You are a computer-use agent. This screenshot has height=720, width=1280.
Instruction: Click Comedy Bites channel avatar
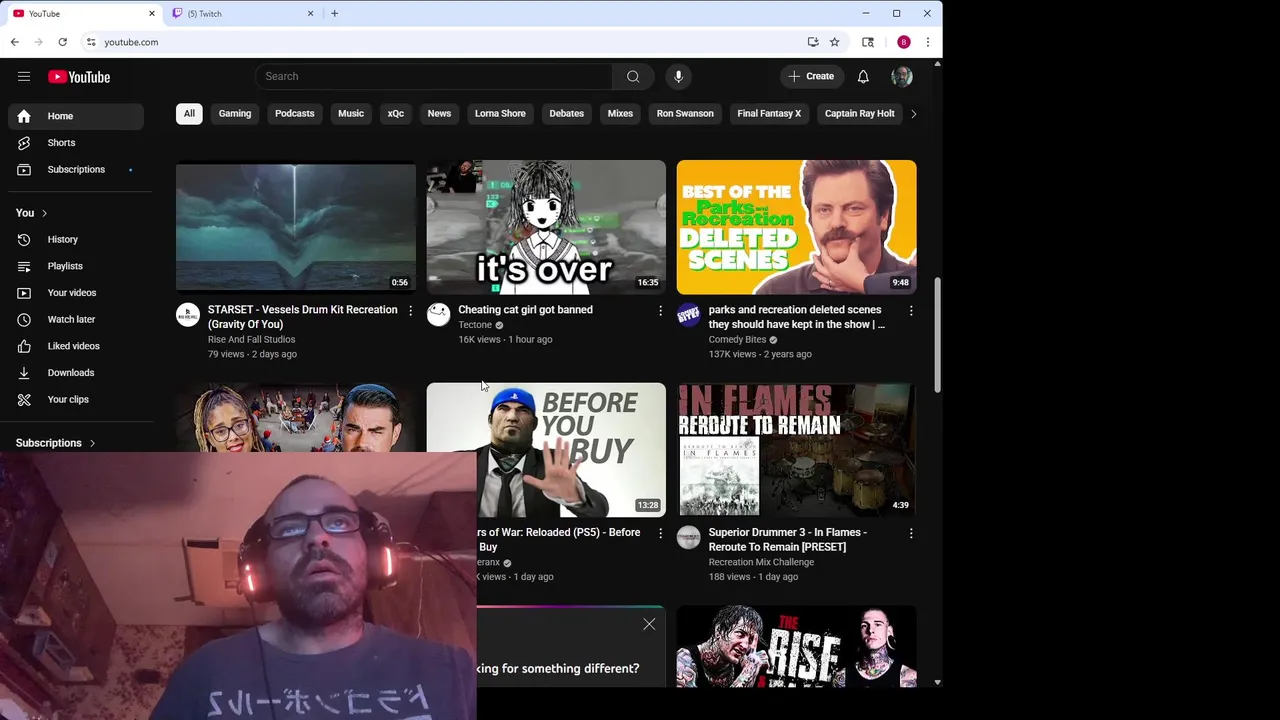point(689,315)
